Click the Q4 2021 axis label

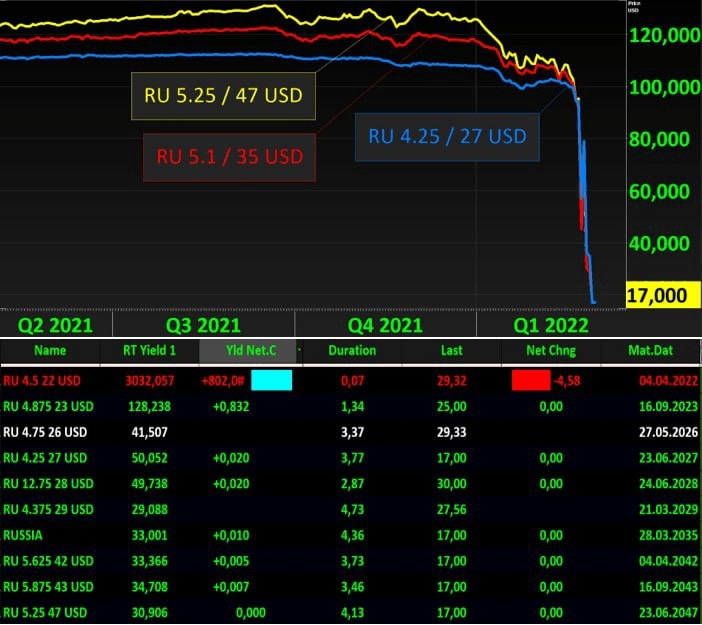[385, 325]
